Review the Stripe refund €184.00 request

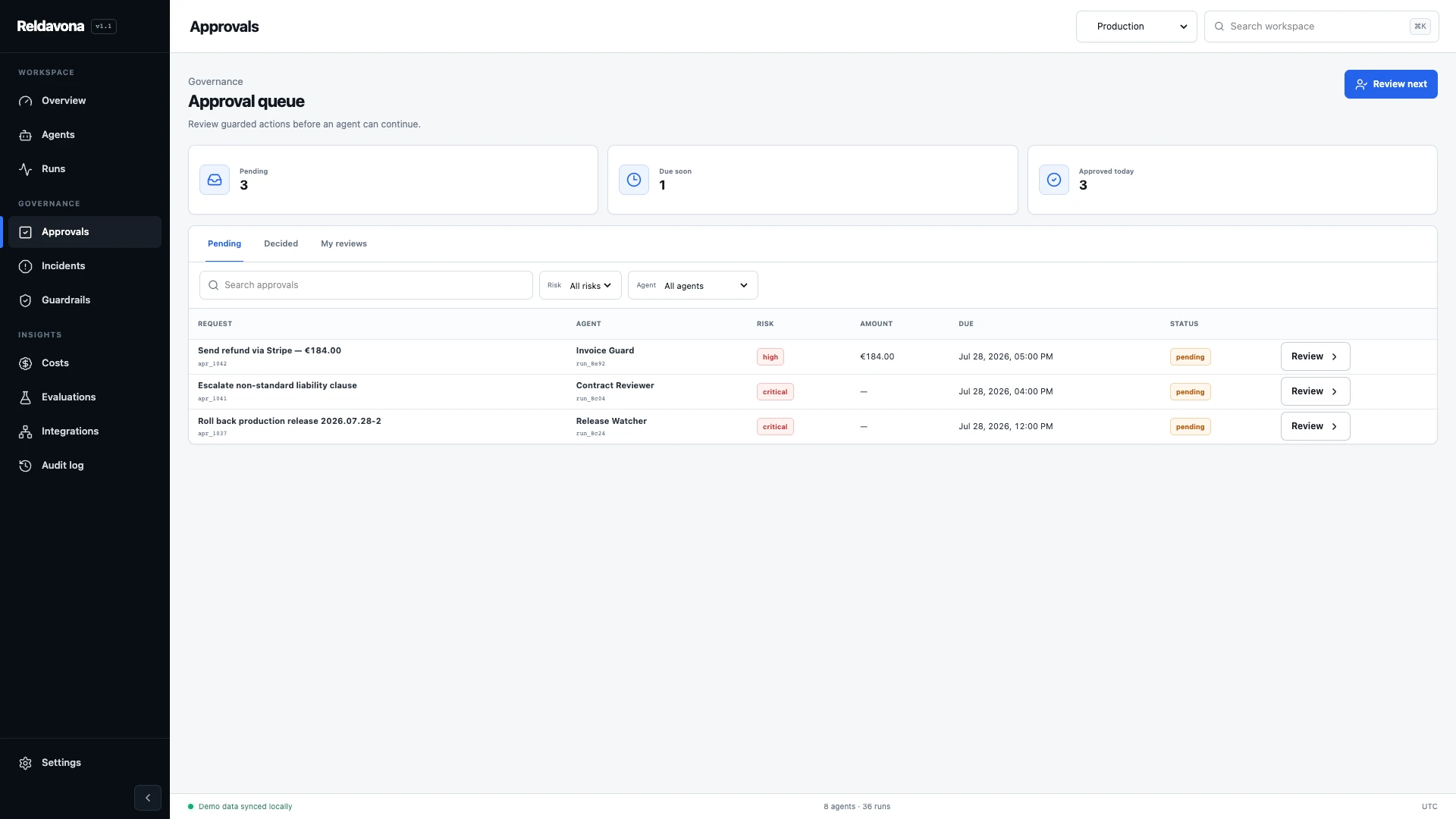[1315, 356]
